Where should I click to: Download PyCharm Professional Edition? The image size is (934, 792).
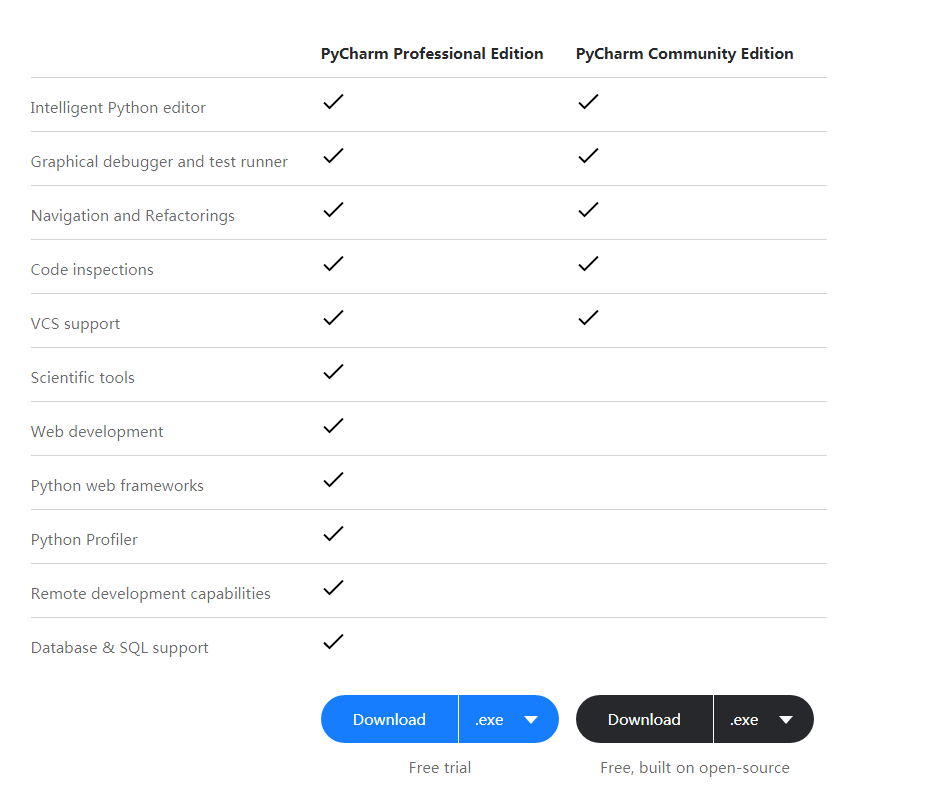click(389, 719)
